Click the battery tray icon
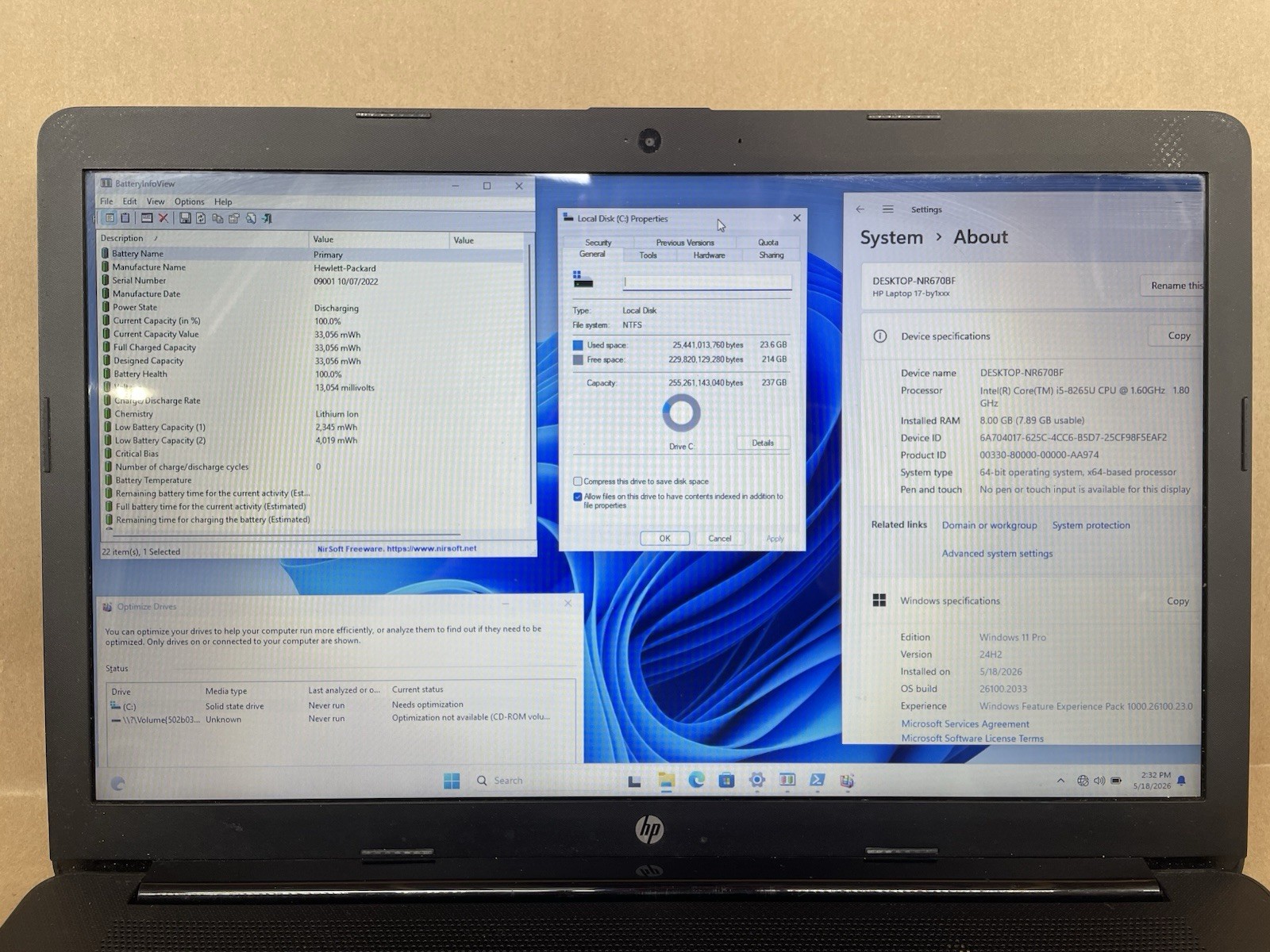The height and width of the screenshot is (952, 1270). click(x=1116, y=781)
